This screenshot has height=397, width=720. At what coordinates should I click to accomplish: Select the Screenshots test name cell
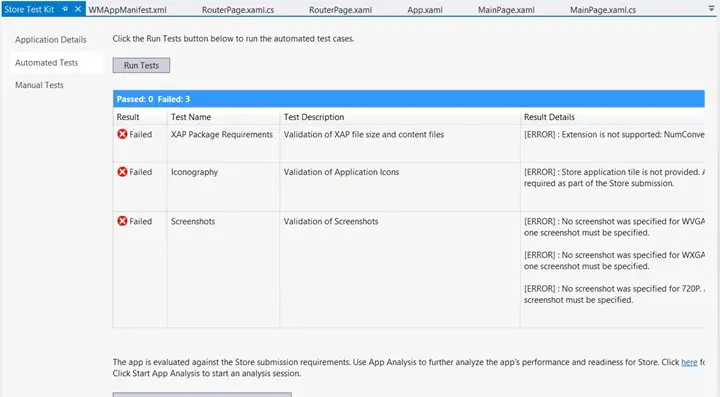[x=193, y=221]
